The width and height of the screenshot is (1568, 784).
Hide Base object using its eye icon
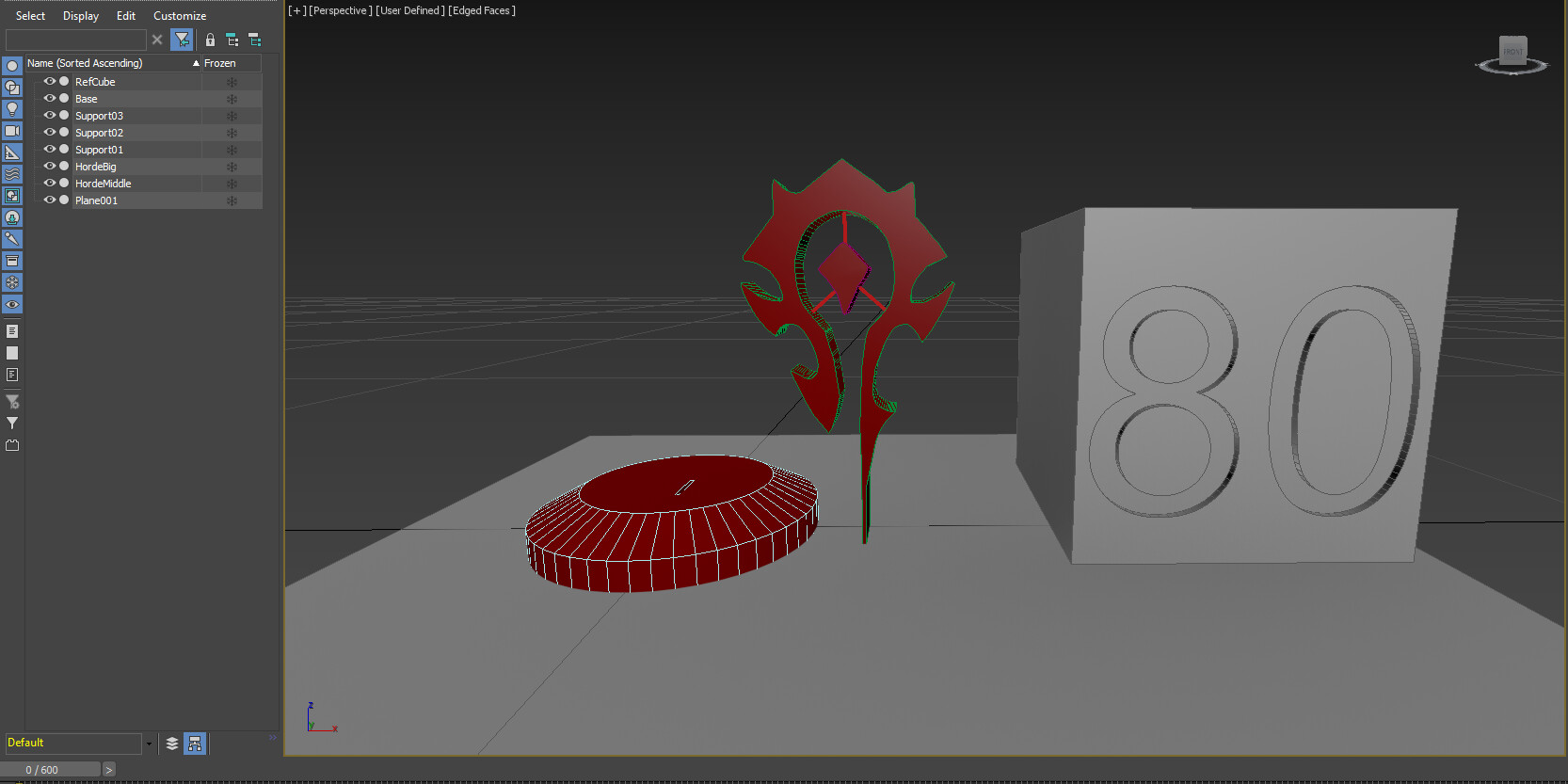(x=50, y=99)
